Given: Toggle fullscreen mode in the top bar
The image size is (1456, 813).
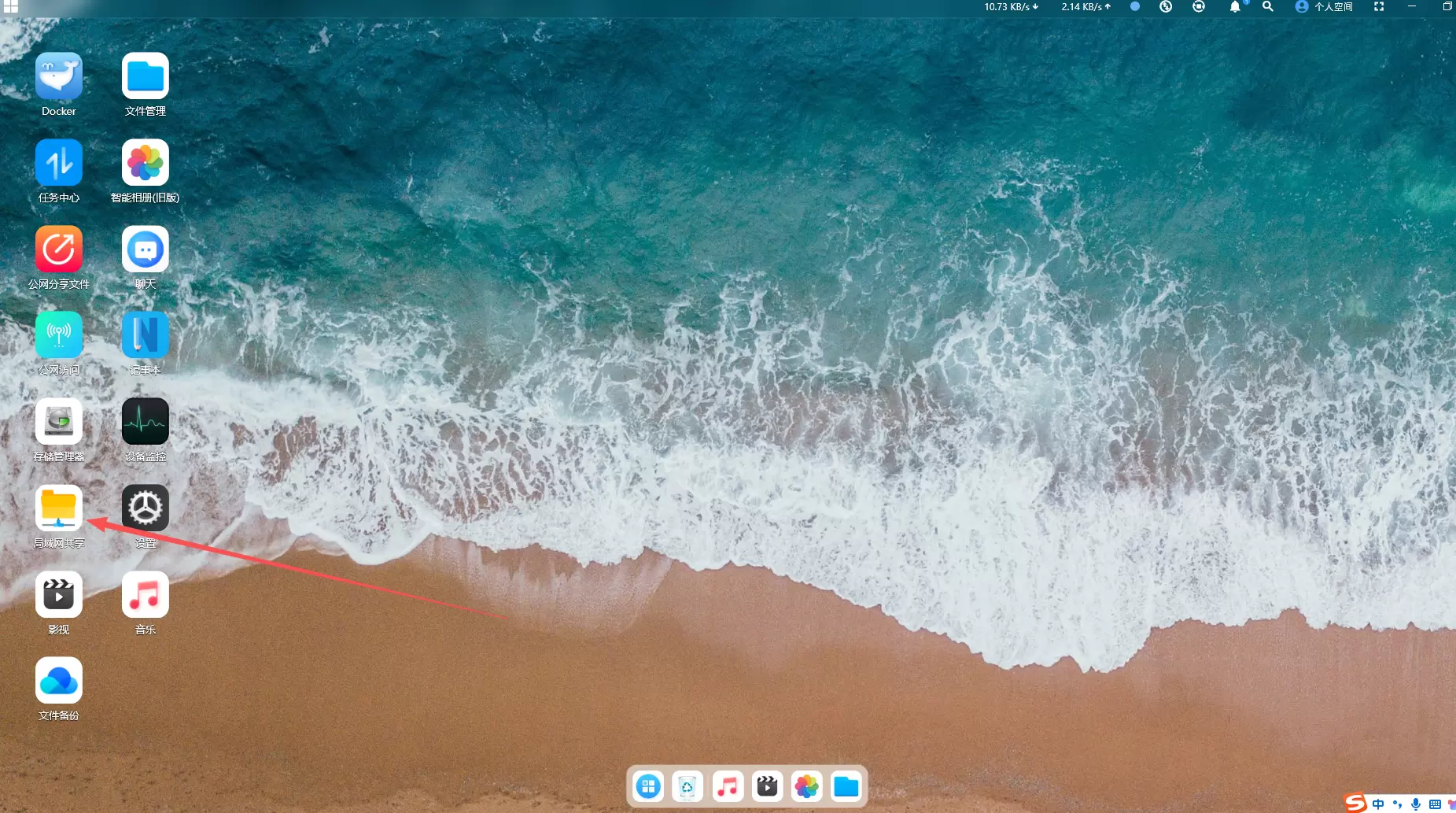Looking at the screenshot, I should coord(1379,7).
